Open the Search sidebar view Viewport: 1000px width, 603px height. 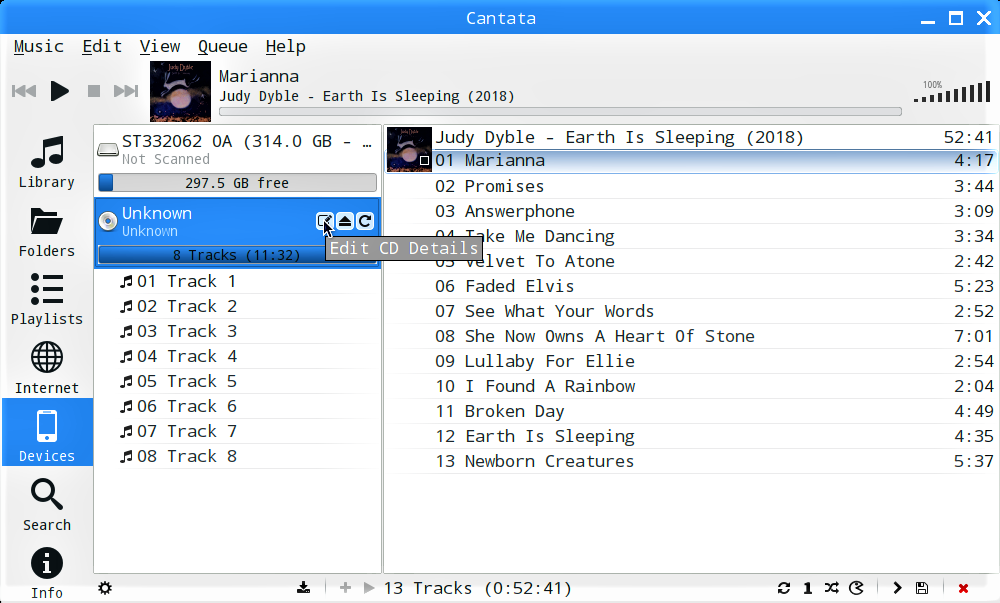coord(47,505)
